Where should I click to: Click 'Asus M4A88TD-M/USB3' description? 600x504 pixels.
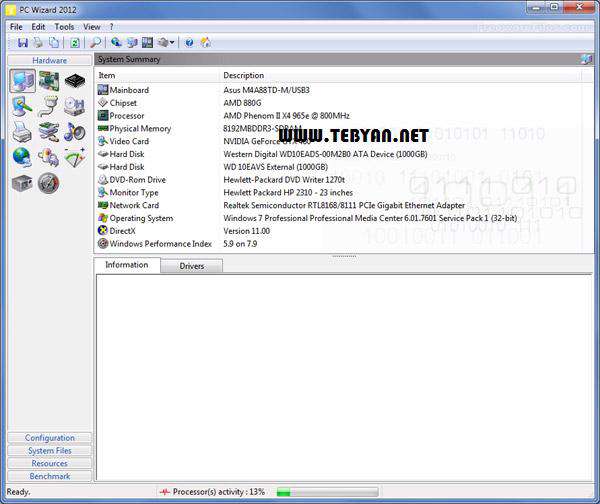click(266, 90)
